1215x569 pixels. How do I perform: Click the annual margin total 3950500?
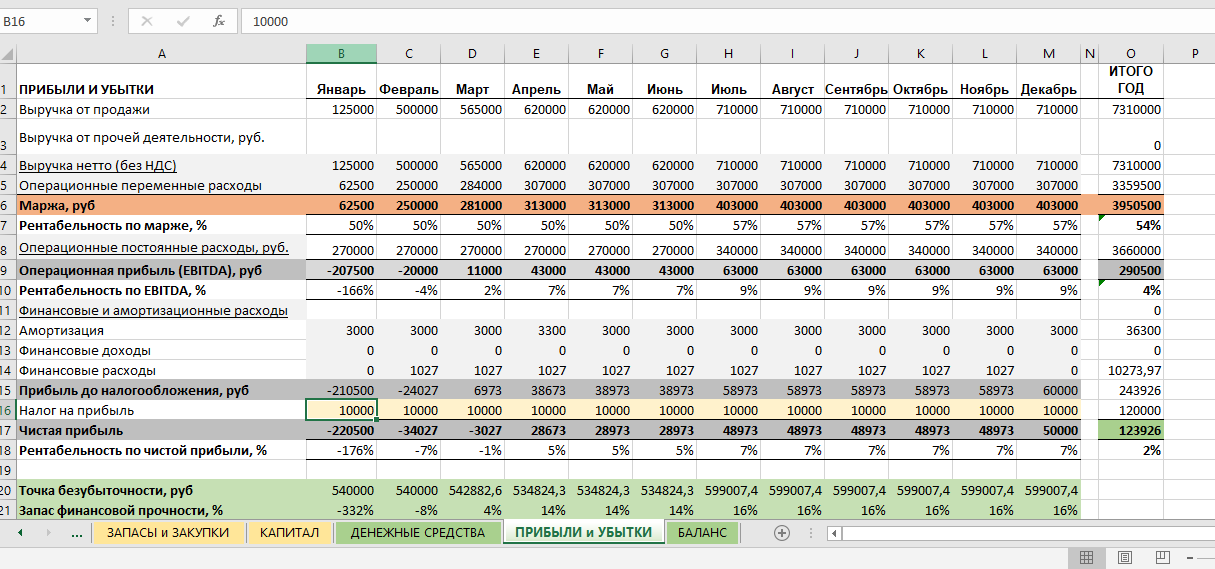click(x=1130, y=204)
